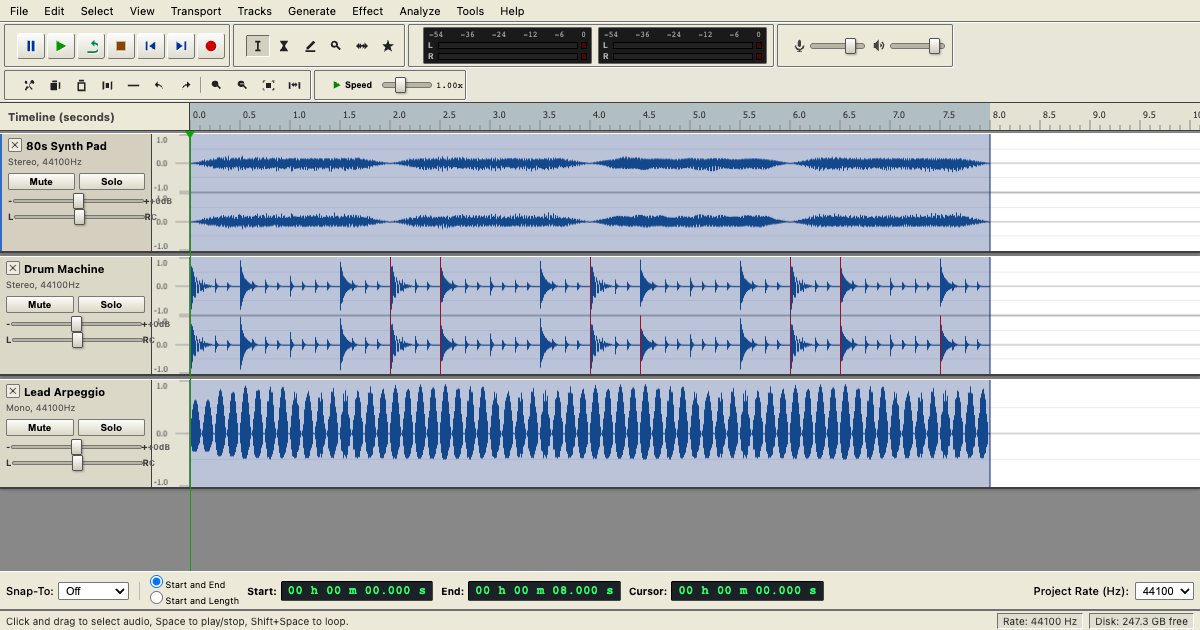
Task: Click the Paste clipboard icon
Action: [x=81, y=85]
